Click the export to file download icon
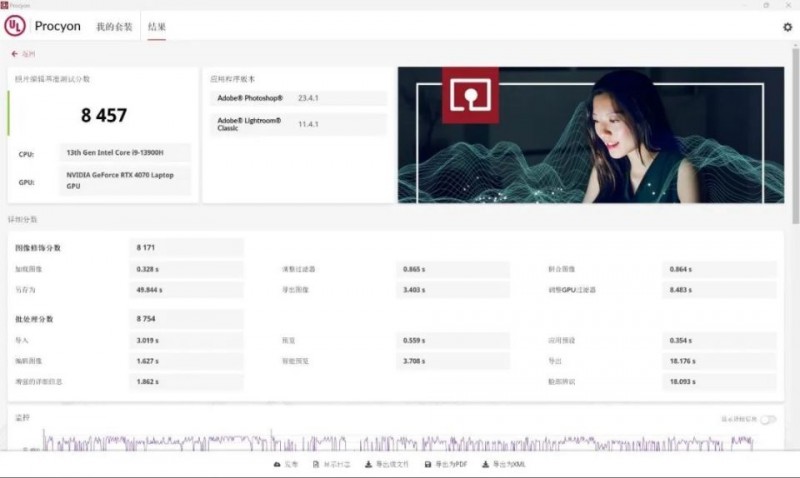This screenshot has width=800, height=478. coord(368,465)
